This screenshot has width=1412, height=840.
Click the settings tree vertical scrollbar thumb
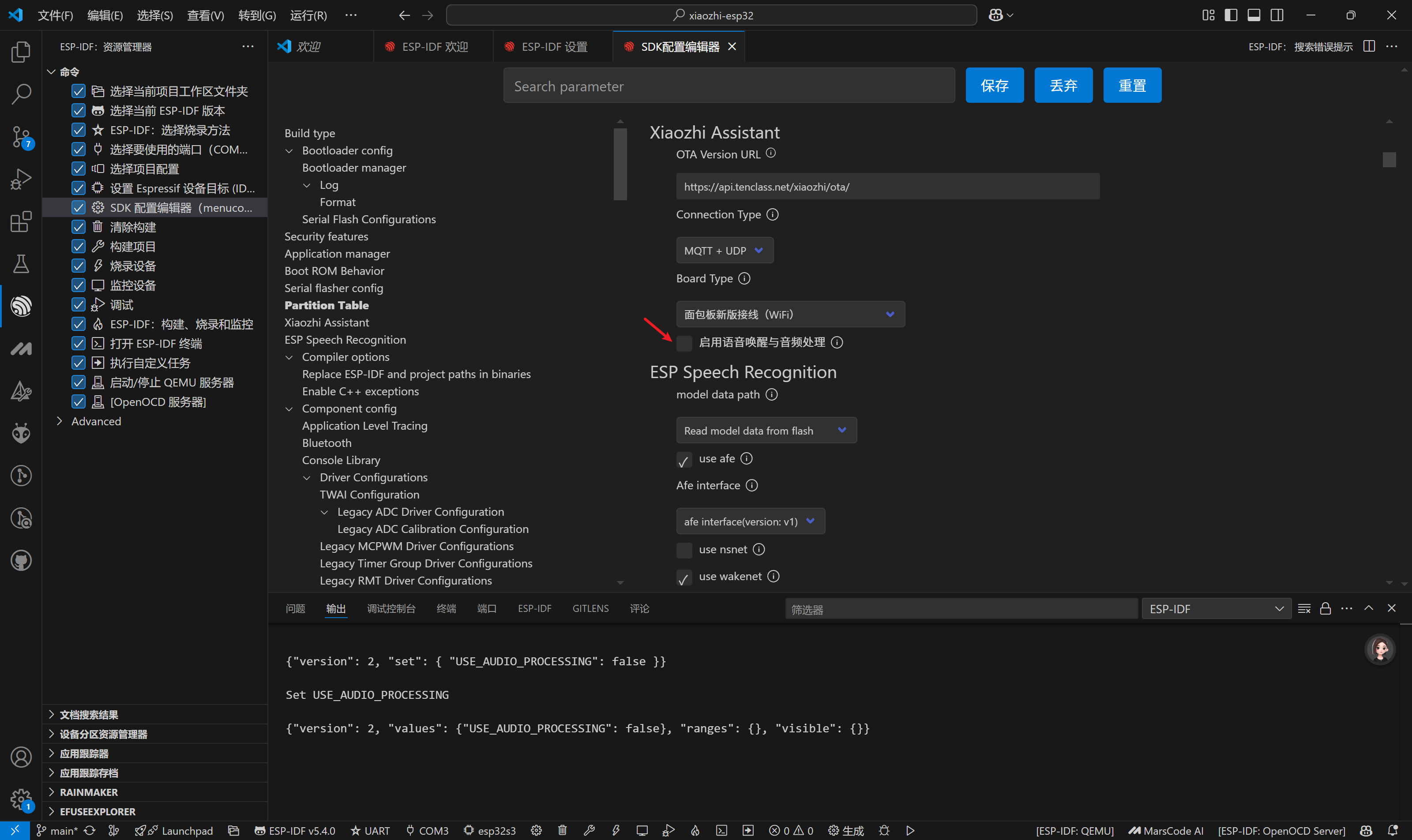click(620, 164)
